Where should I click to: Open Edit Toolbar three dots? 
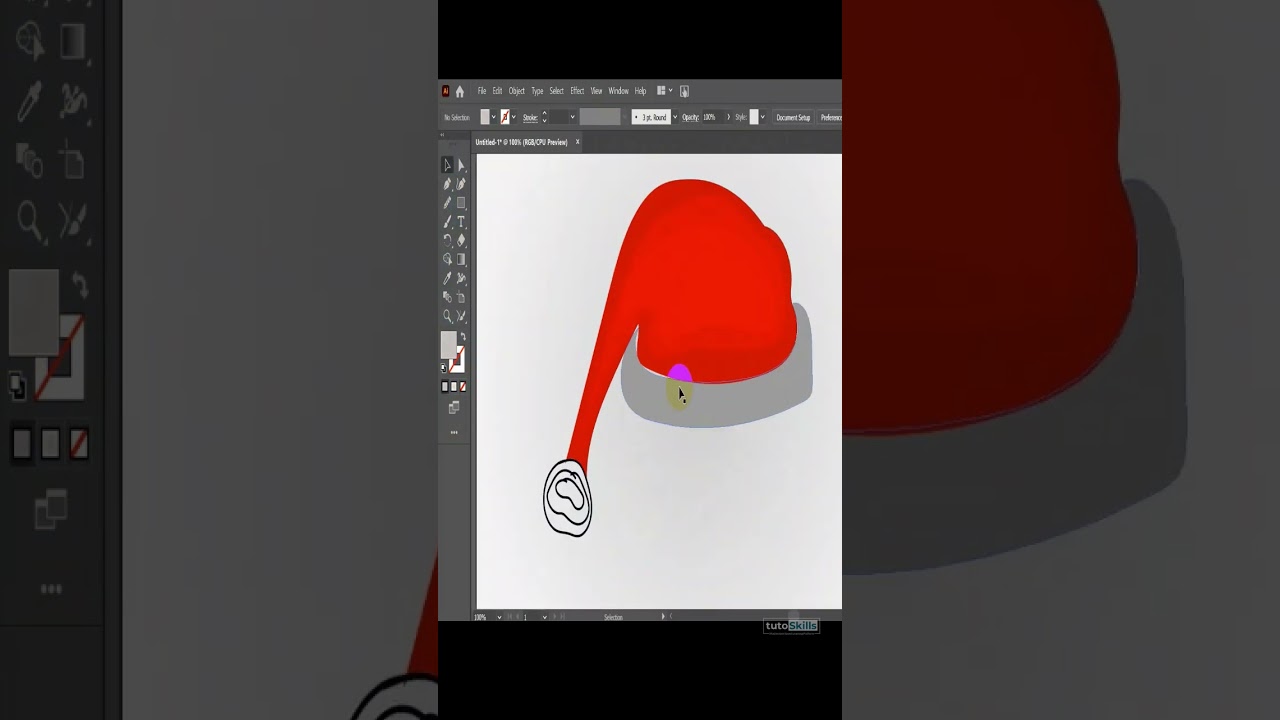point(454,432)
